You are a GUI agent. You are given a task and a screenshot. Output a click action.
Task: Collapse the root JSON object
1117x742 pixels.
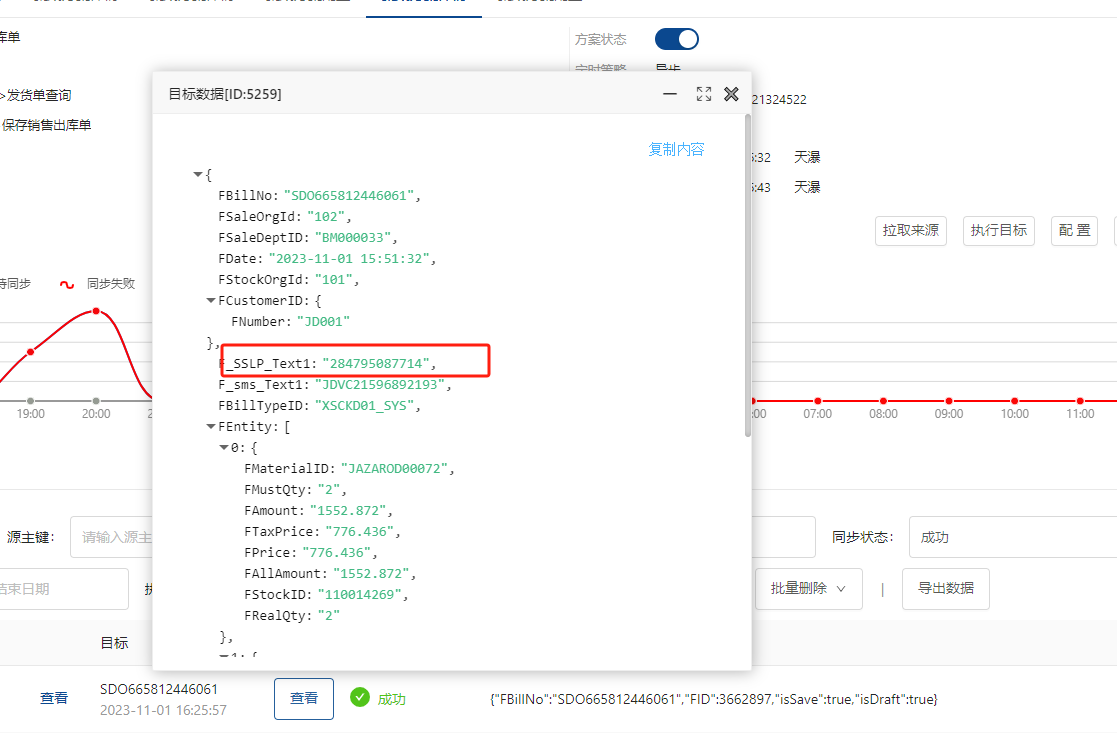click(198, 175)
